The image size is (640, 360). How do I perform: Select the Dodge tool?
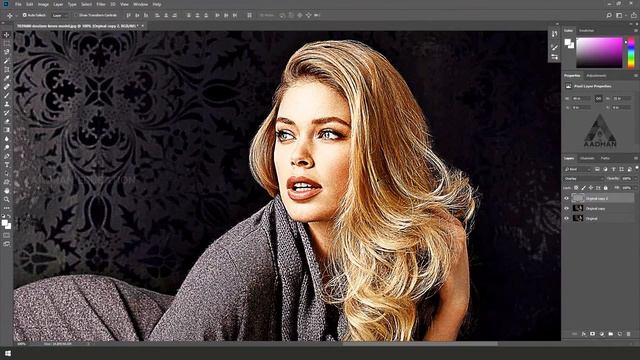[x=7, y=147]
